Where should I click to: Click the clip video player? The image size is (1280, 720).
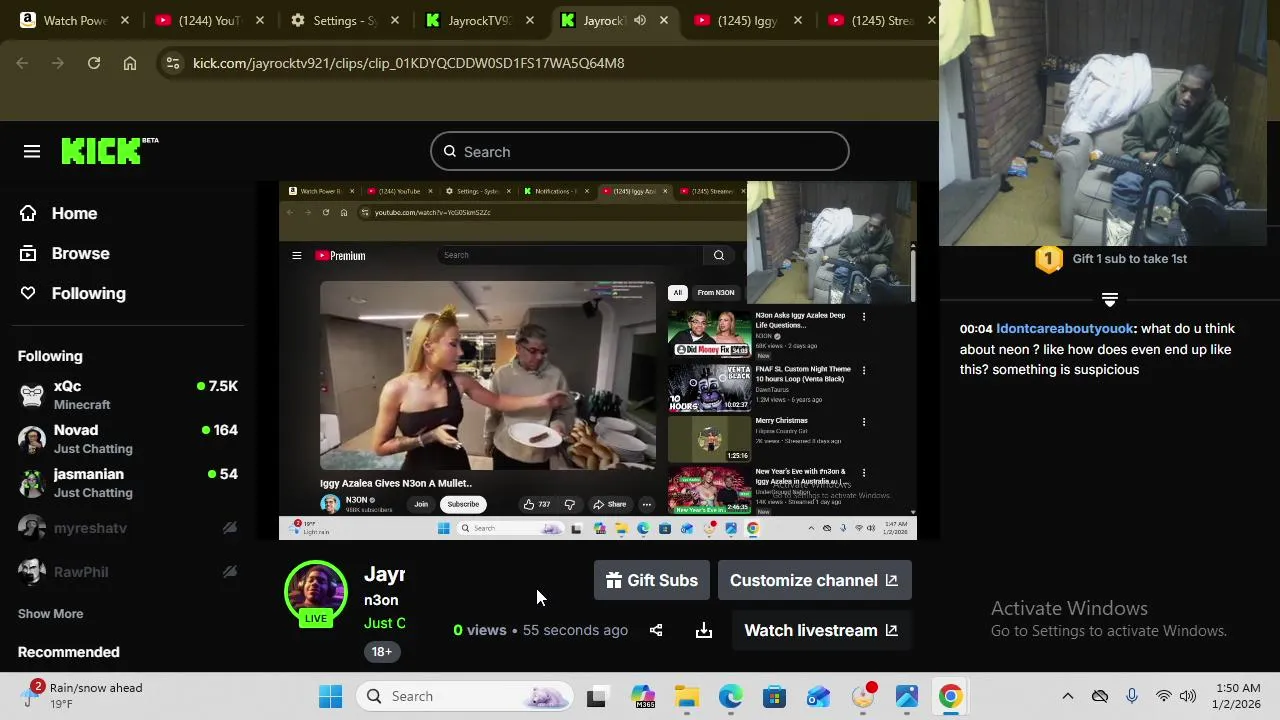[597, 360]
